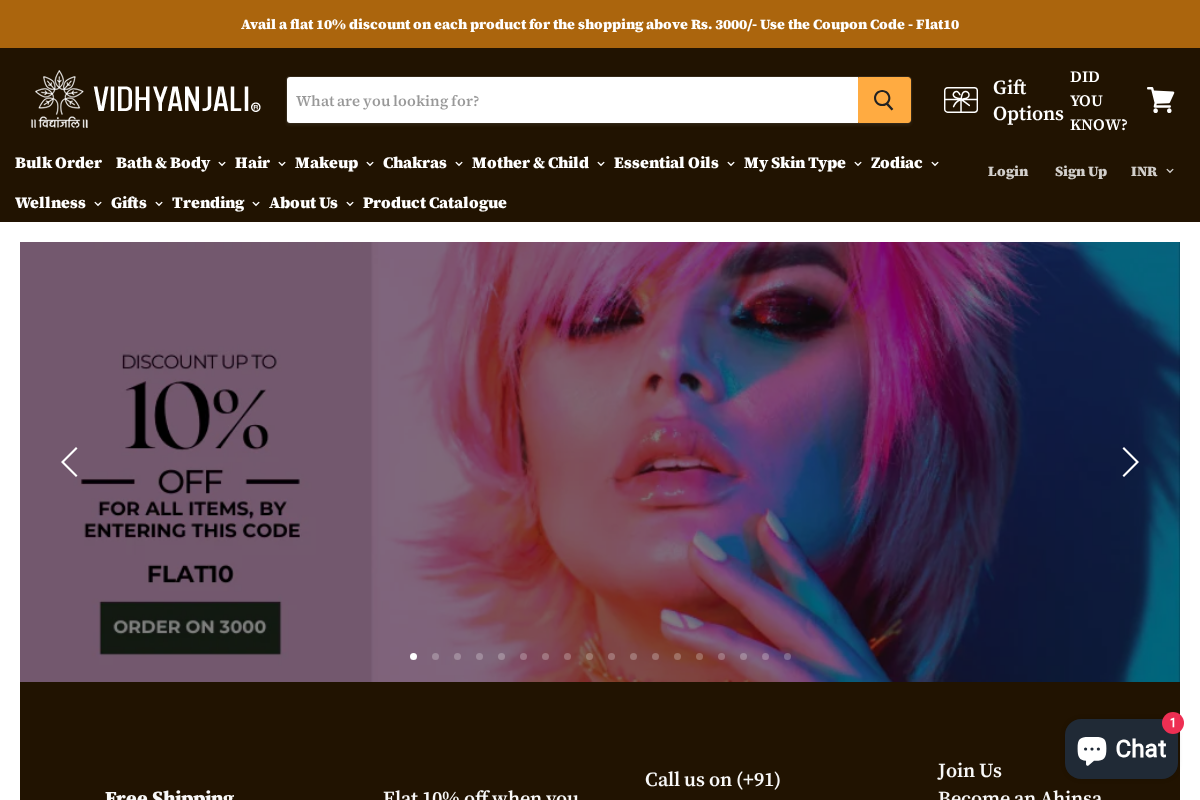Click the Login link
Image resolution: width=1200 pixels, height=800 pixels.
point(1008,171)
